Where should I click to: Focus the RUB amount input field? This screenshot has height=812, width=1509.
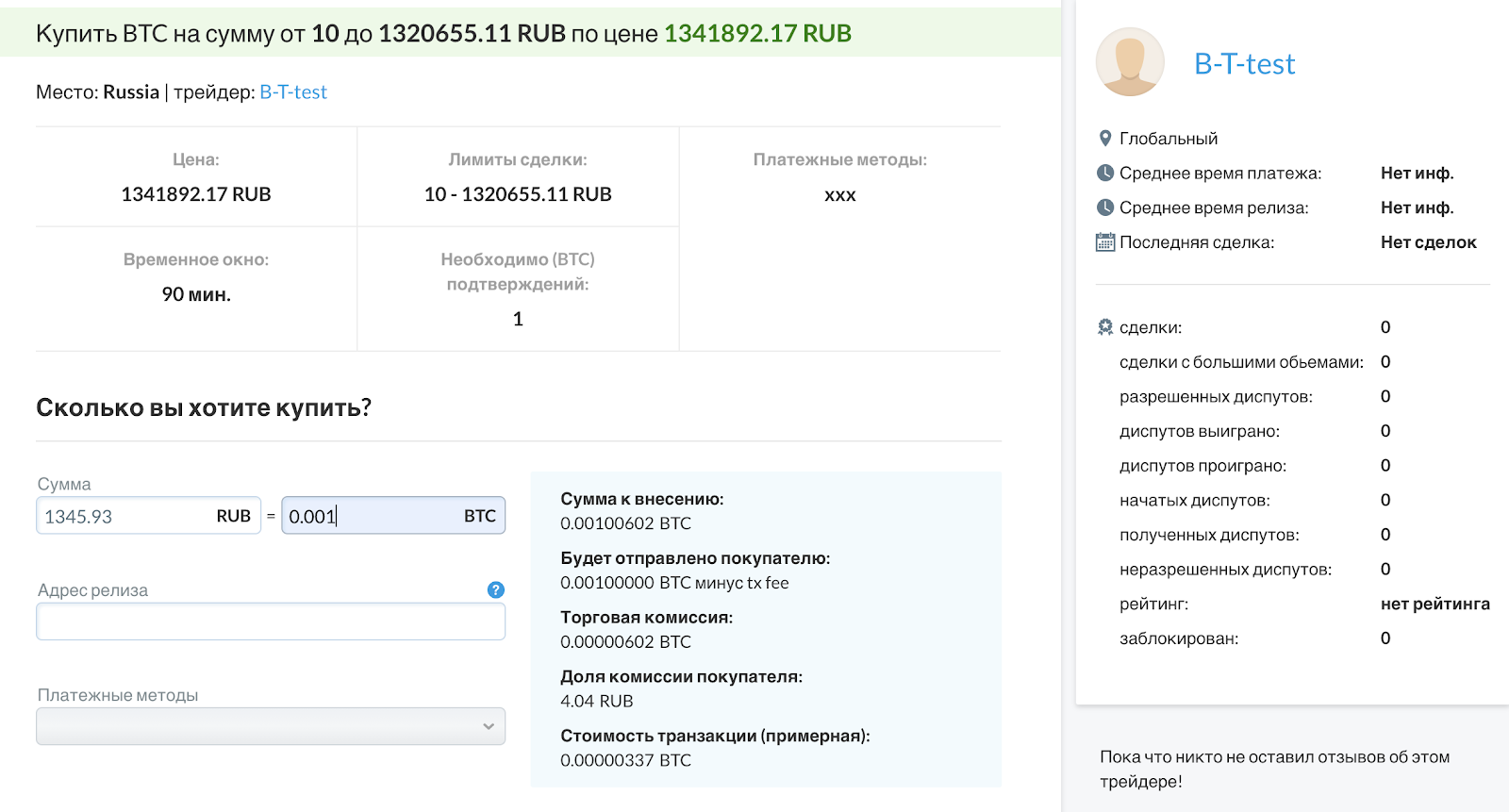pos(127,517)
